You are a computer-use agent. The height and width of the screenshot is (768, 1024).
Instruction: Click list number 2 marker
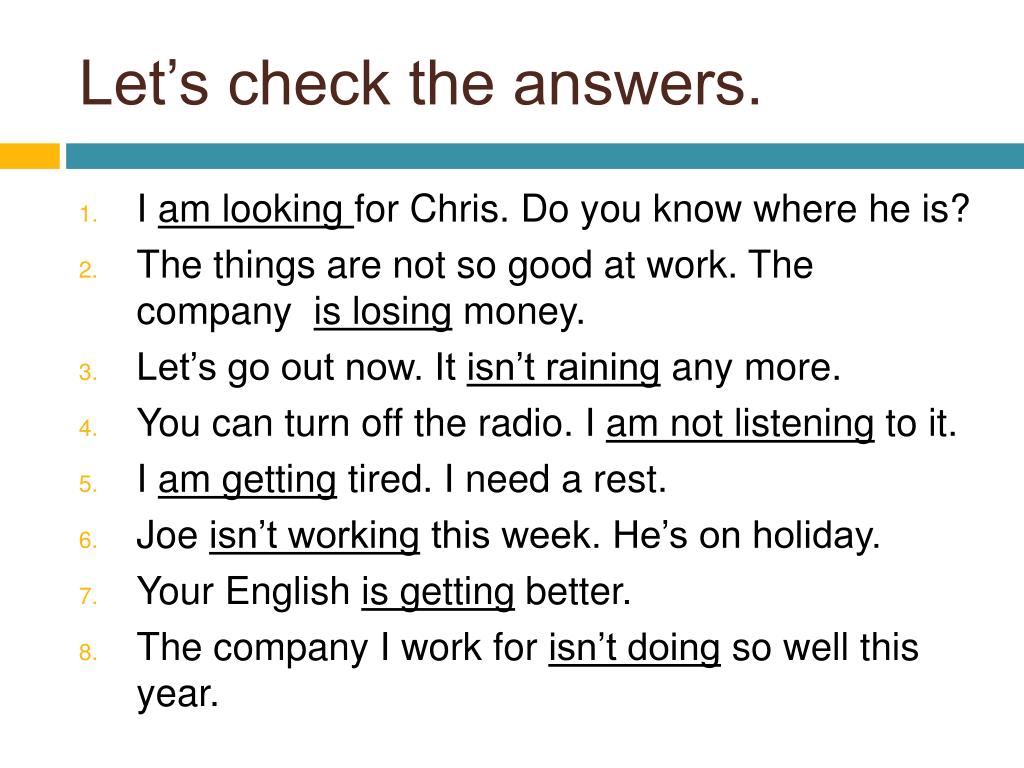pyautogui.click(x=88, y=270)
